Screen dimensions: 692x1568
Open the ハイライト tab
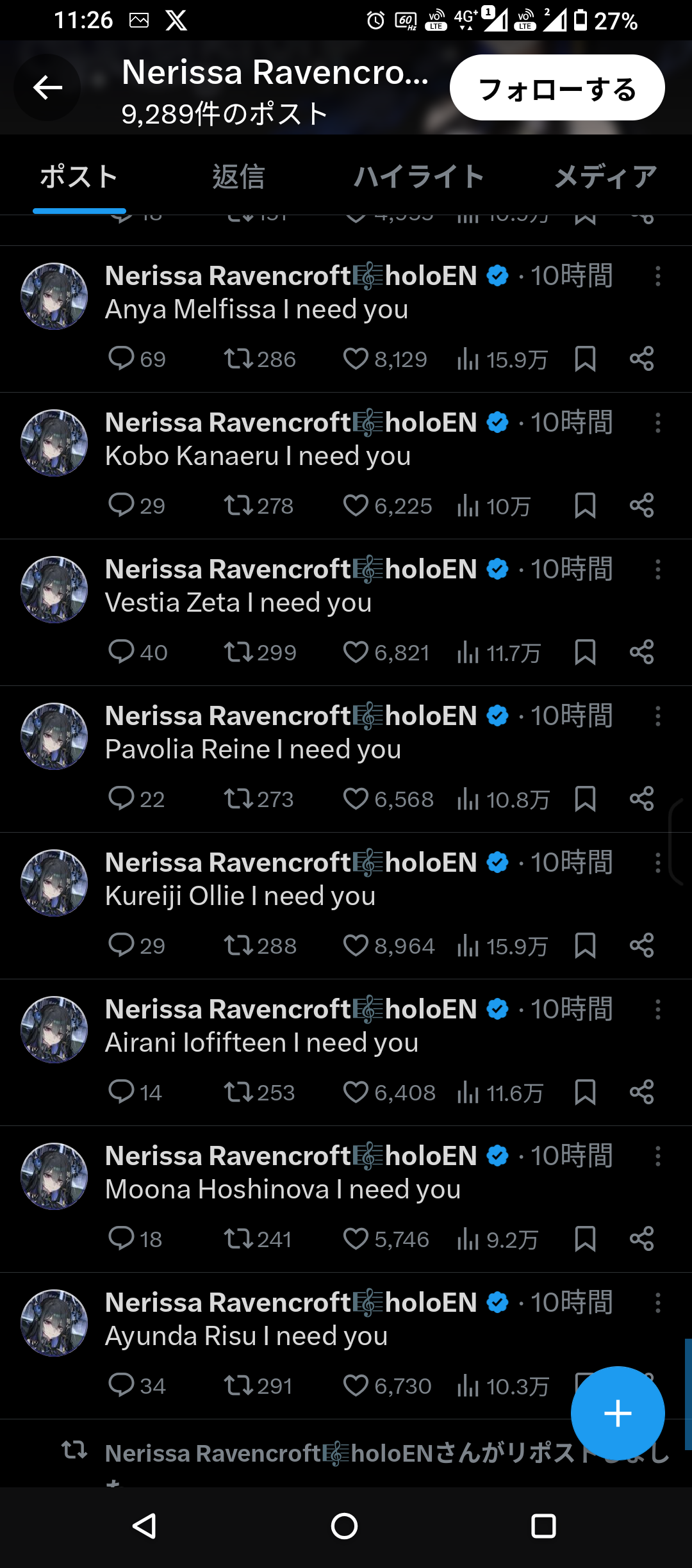(x=419, y=177)
